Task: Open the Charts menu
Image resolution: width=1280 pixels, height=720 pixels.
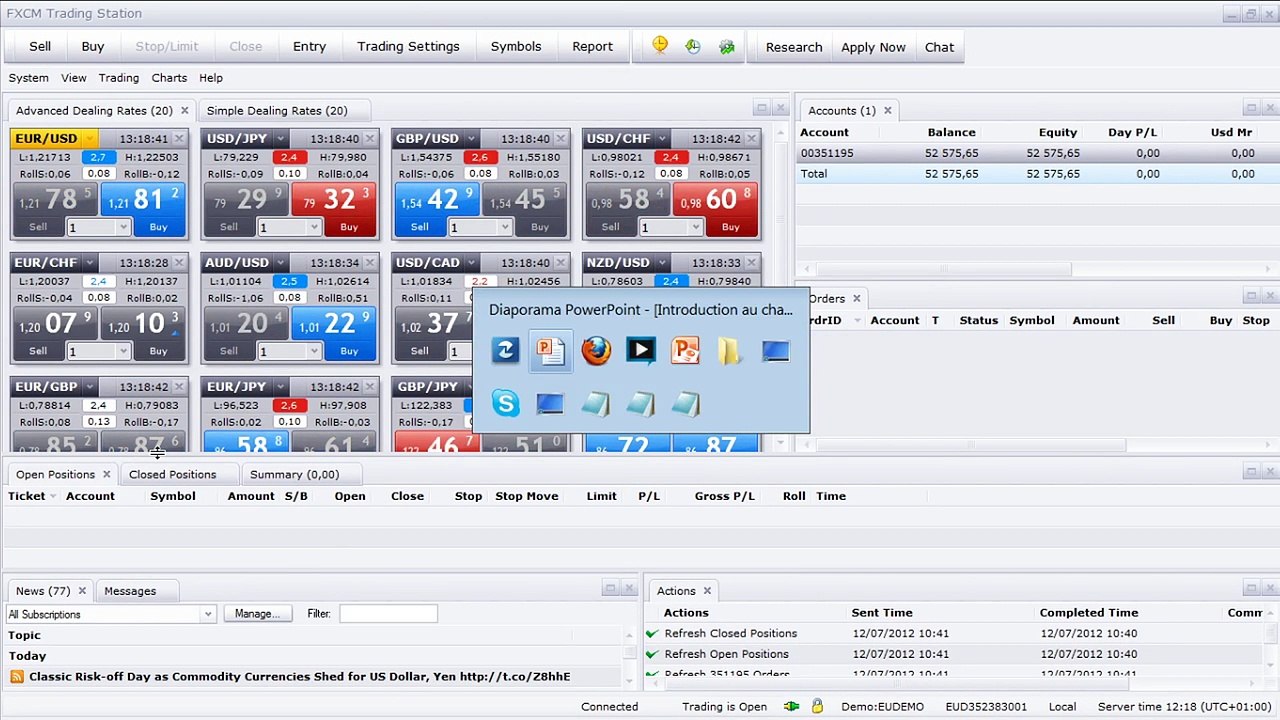Action: (x=169, y=78)
